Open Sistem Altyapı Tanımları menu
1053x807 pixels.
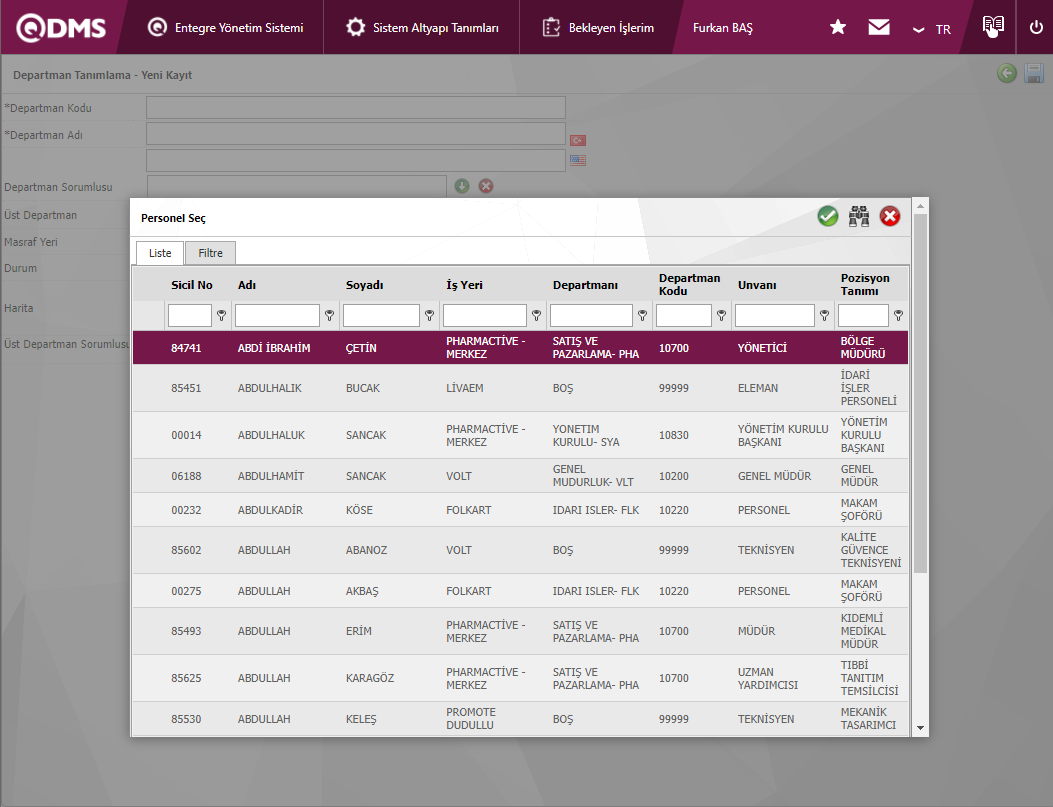422,28
